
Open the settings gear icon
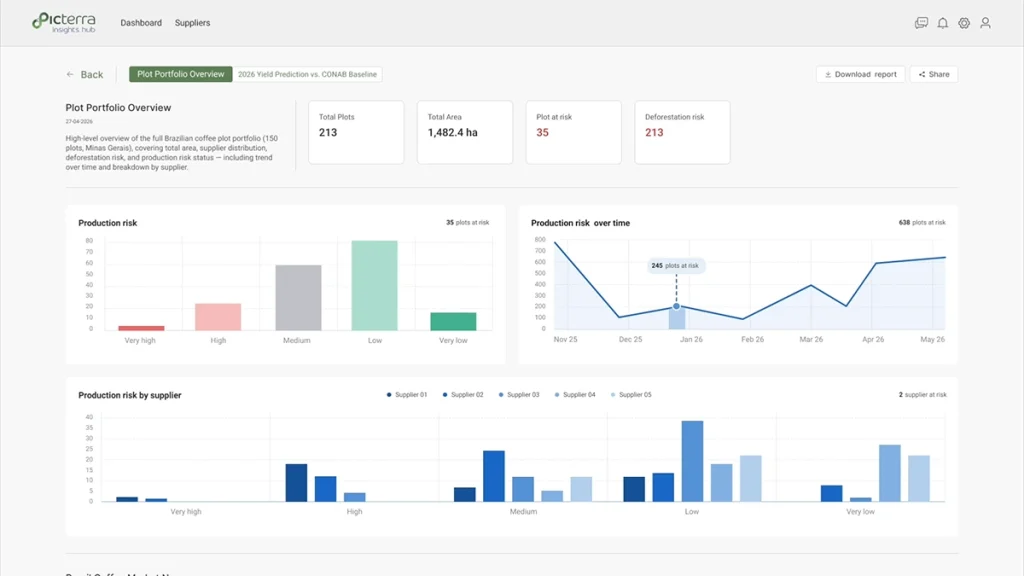pyautogui.click(x=964, y=23)
